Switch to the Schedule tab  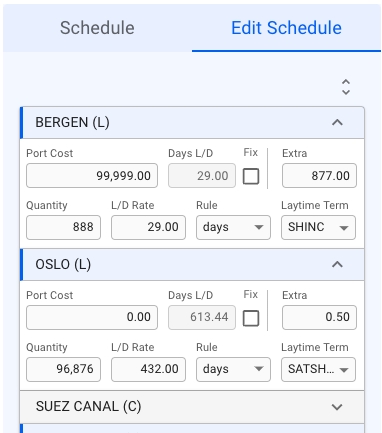97,28
